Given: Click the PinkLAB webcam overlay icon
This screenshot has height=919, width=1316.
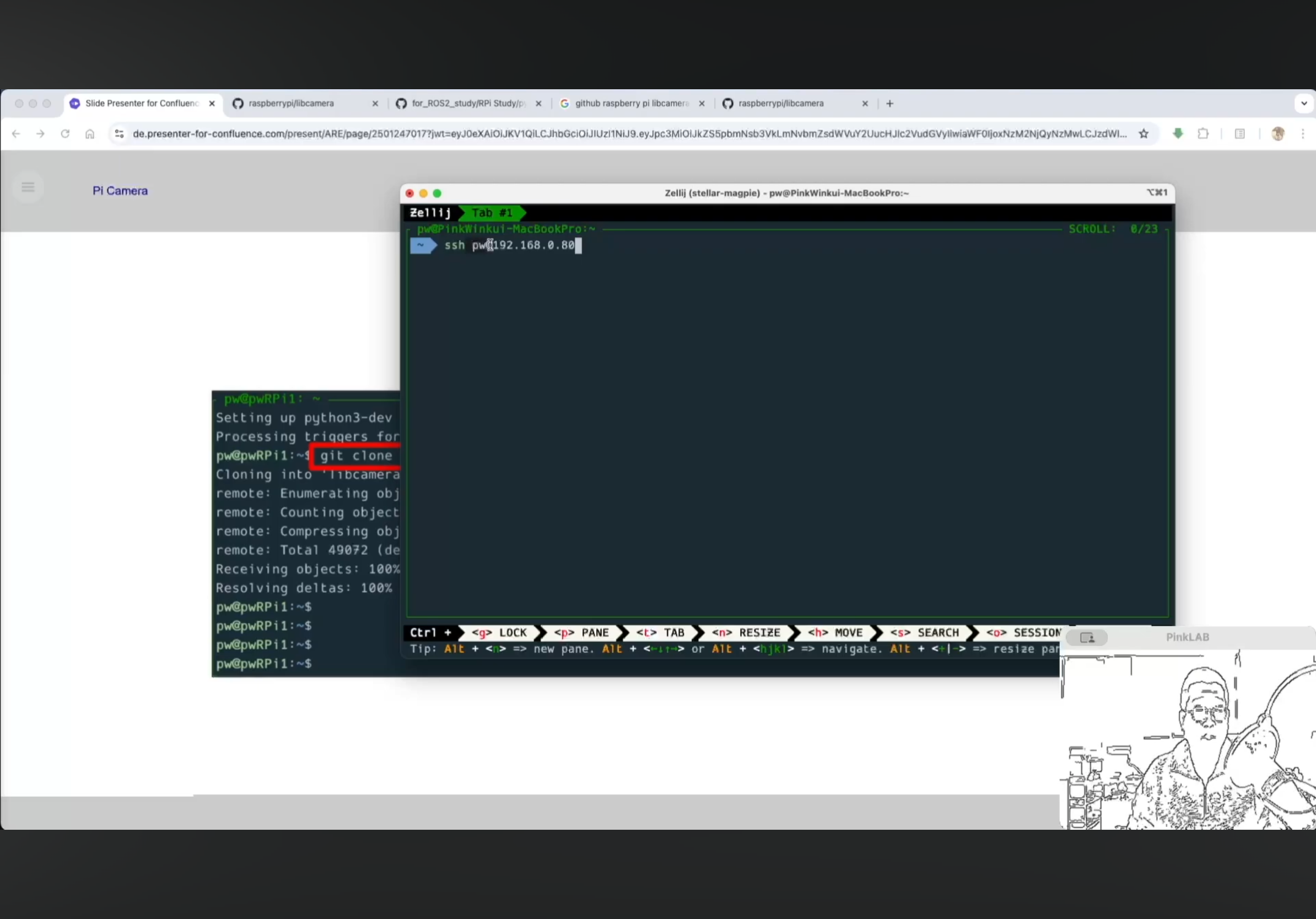Looking at the screenshot, I should click(1087, 637).
